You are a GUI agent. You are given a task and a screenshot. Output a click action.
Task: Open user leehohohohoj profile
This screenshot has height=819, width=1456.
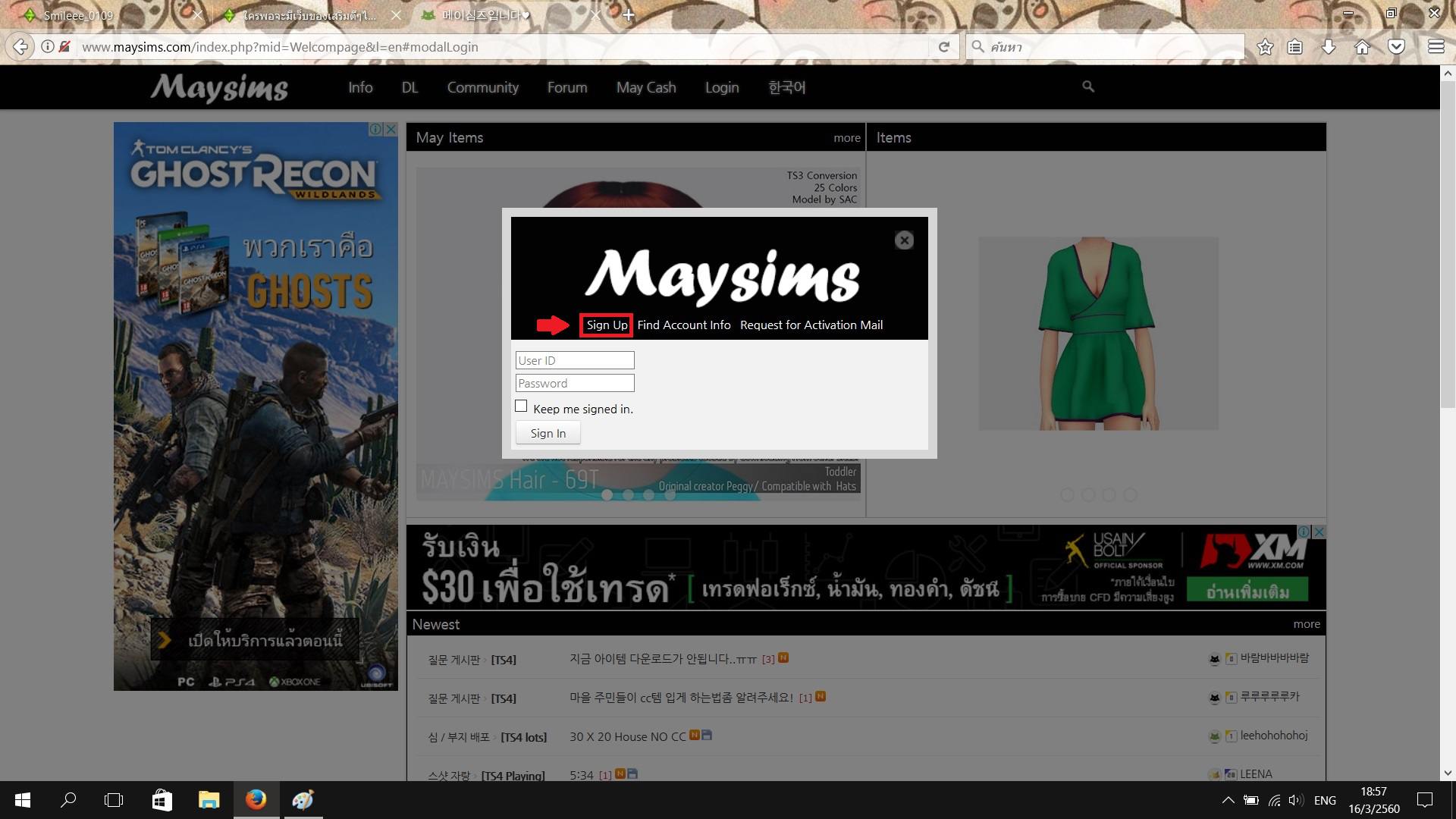pyautogui.click(x=1274, y=736)
